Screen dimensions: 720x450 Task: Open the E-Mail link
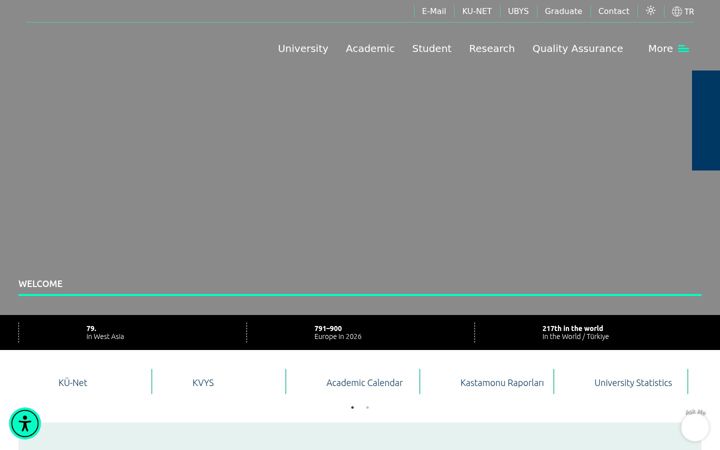pos(434,11)
